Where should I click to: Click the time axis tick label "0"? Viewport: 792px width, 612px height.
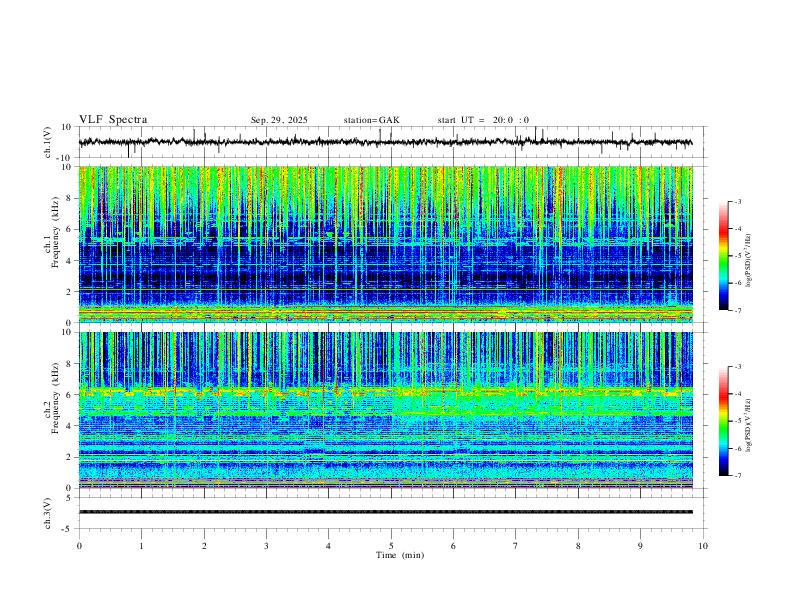pyautogui.click(x=79, y=546)
